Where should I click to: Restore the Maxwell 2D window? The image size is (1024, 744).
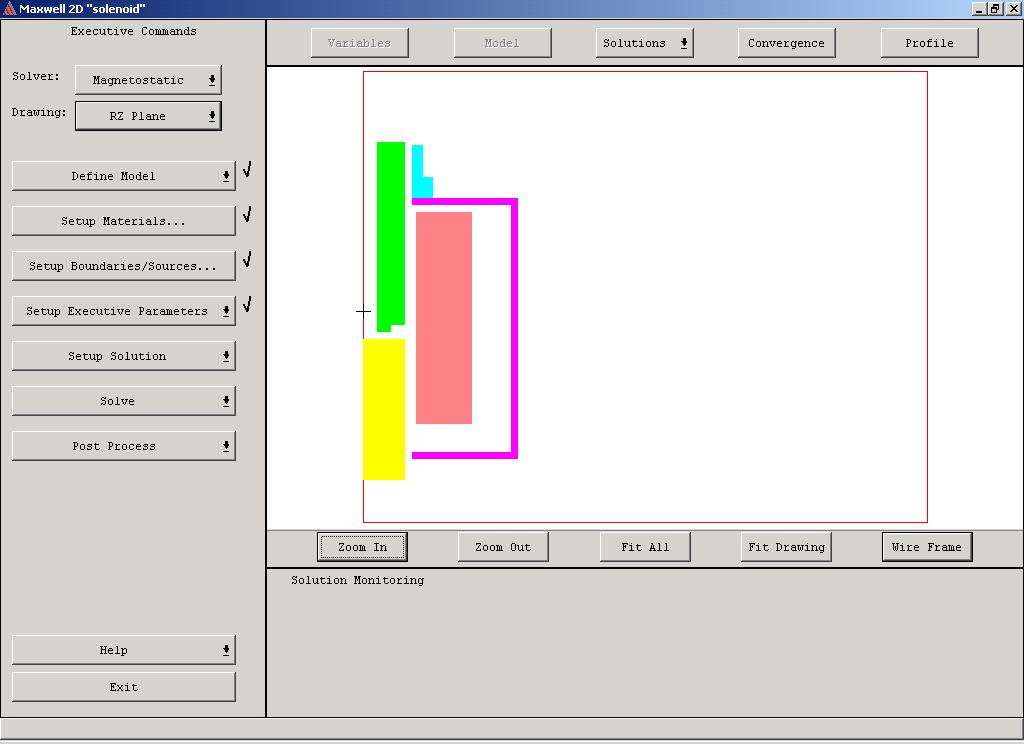pos(995,8)
